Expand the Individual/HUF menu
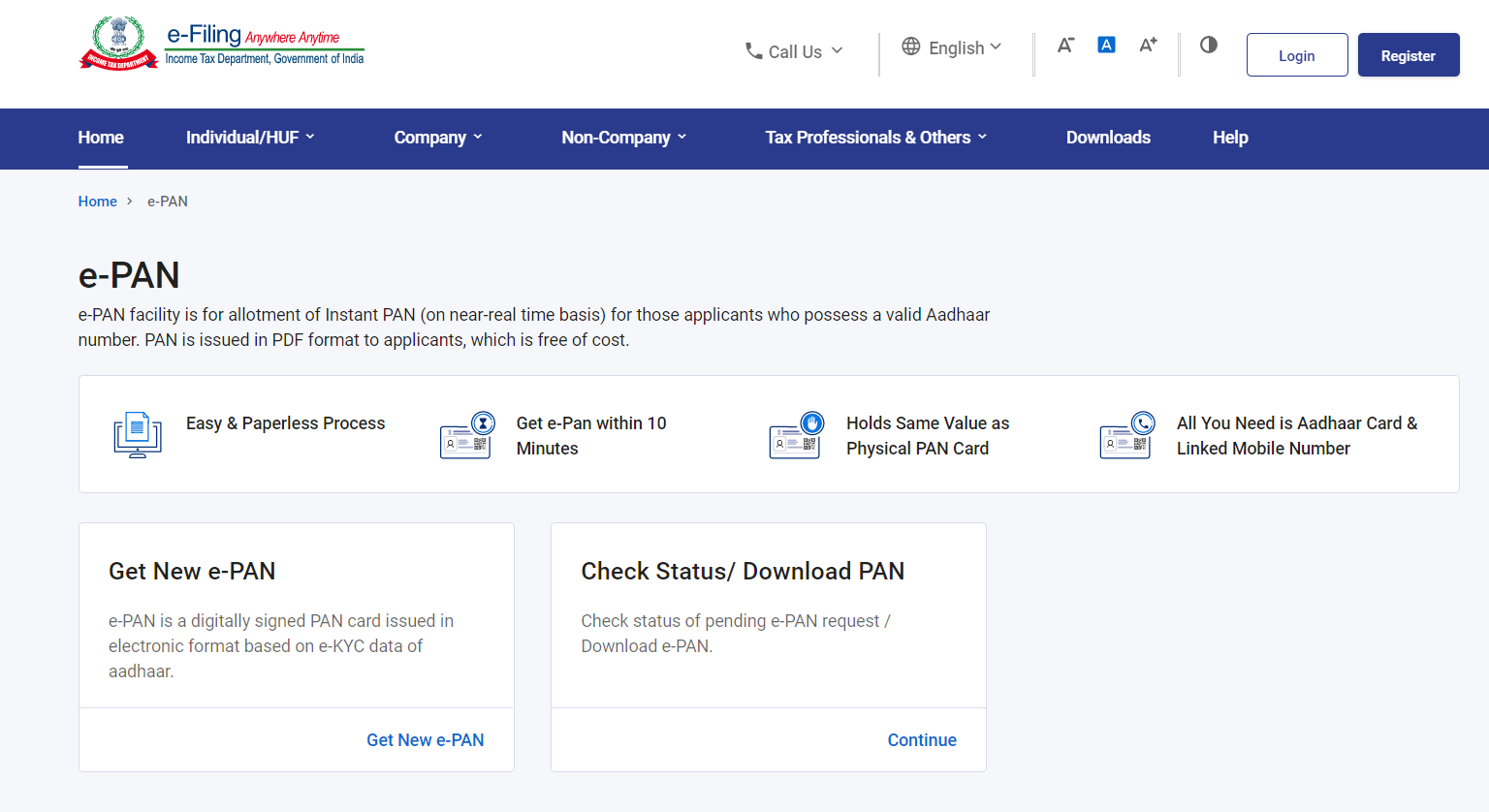The width and height of the screenshot is (1489, 812). coord(250,138)
